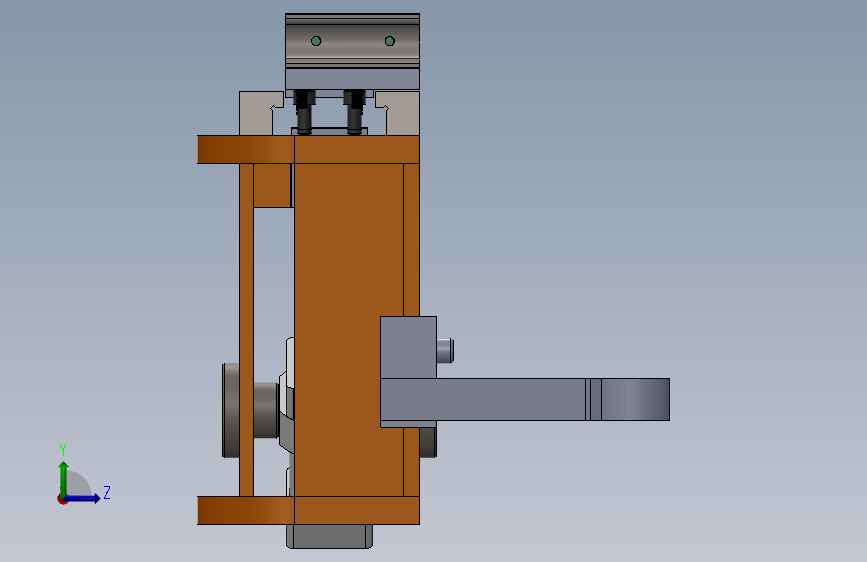
Task: Select the grey shaft hub beside the pulley
Action: click(266, 410)
